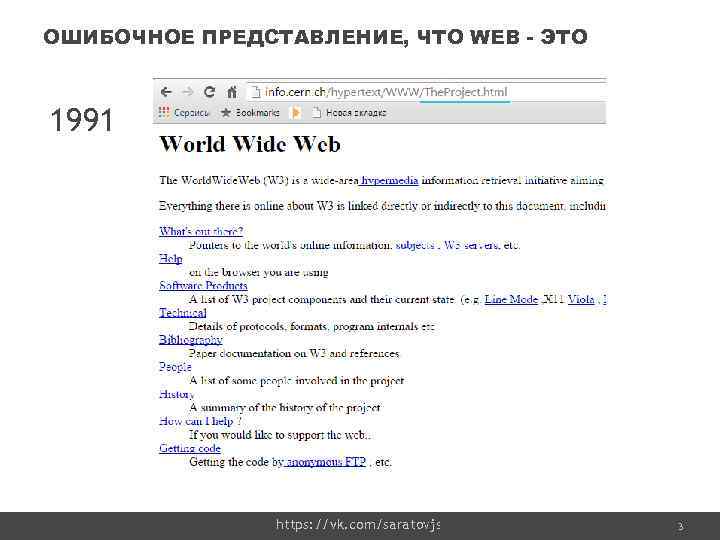Click the 1991 year label
Screen dimensions: 720x540
coord(81,120)
